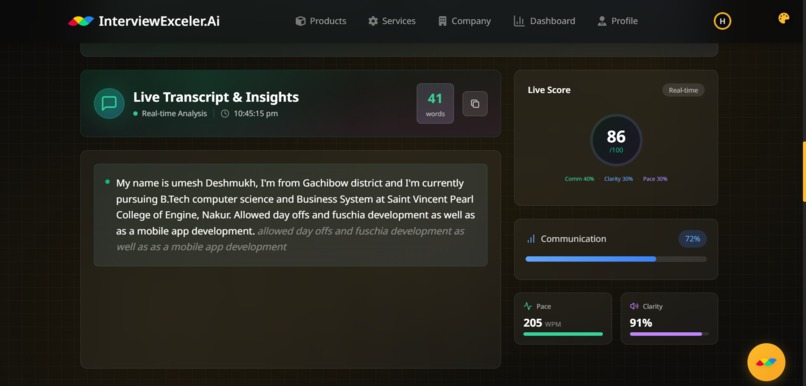Click the clock icon beside 10:45:15 pm
806x386 pixels.
pyautogui.click(x=225, y=114)
